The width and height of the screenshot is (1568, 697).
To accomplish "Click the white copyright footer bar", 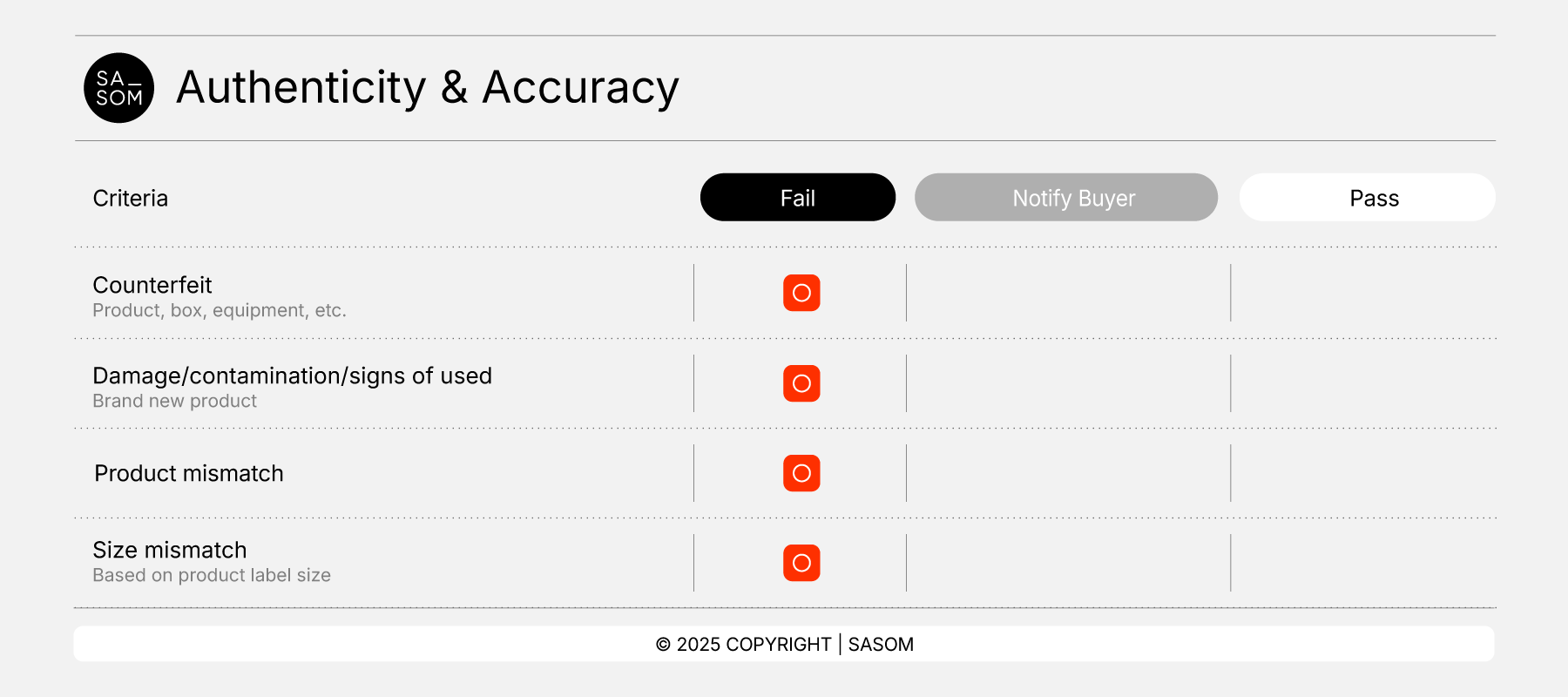I will (348, 645).
